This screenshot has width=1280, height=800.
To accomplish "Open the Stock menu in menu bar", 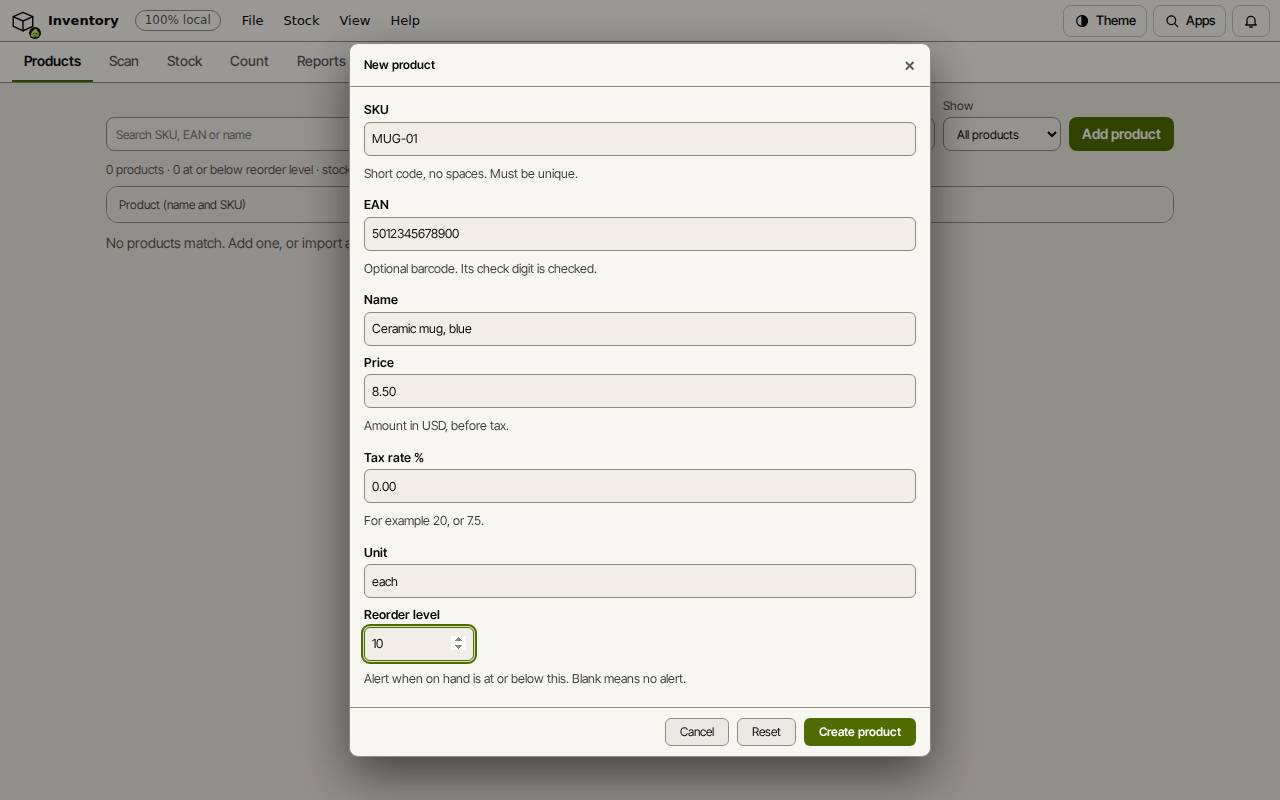I will pyautogui.click(x=301, y=21).
